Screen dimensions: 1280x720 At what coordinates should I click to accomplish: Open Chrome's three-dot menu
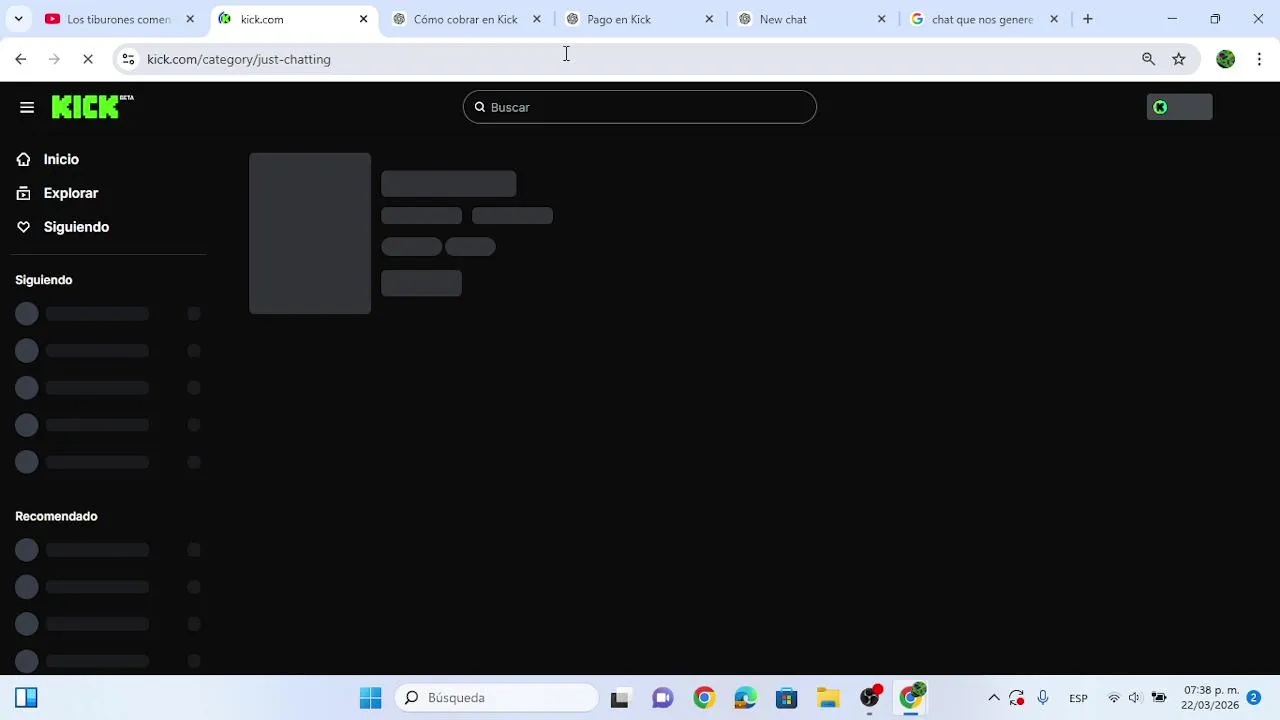click(x=1259, y=59)
